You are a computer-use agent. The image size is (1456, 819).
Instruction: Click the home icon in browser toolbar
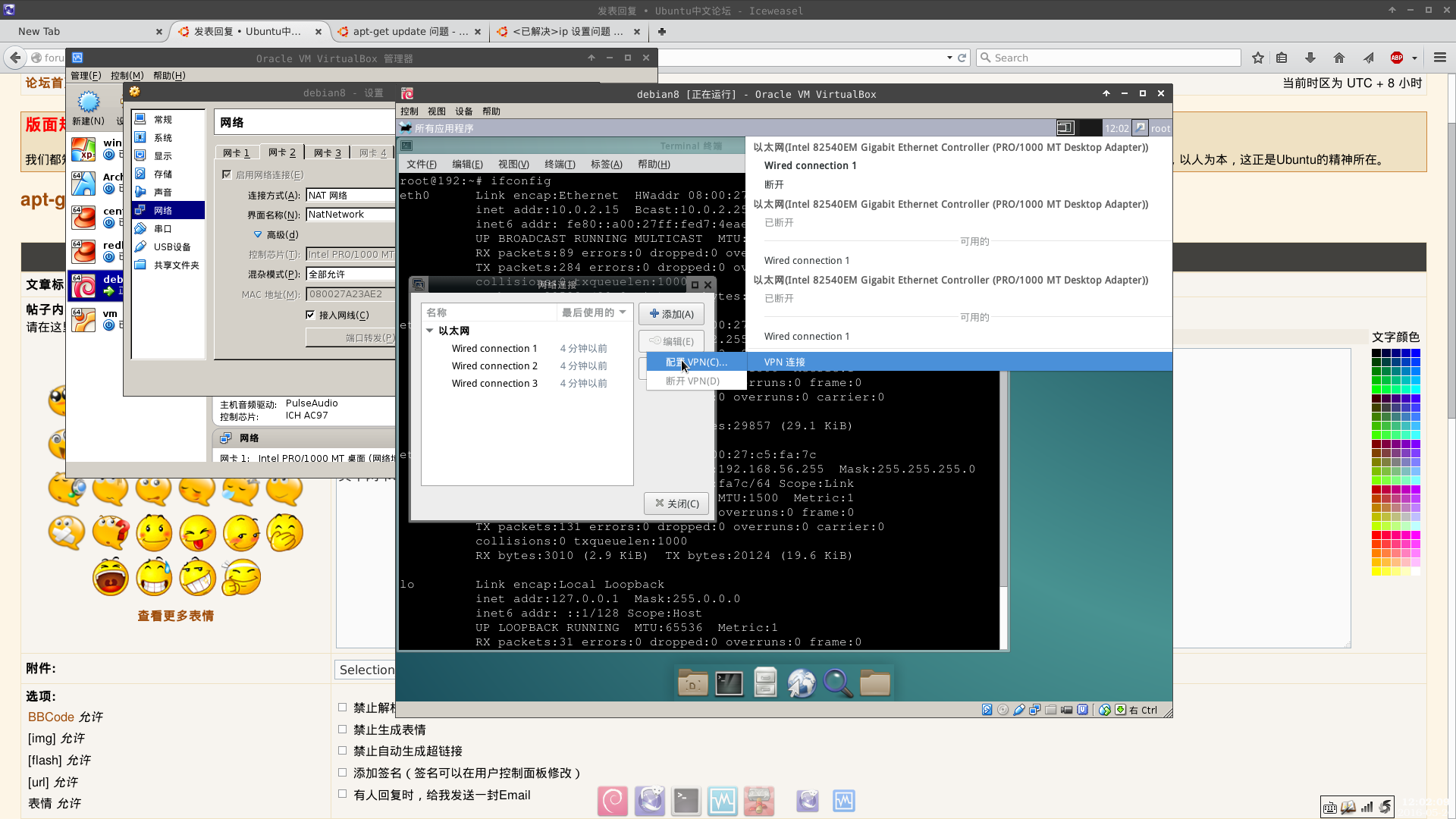(x=1339, y=58)
